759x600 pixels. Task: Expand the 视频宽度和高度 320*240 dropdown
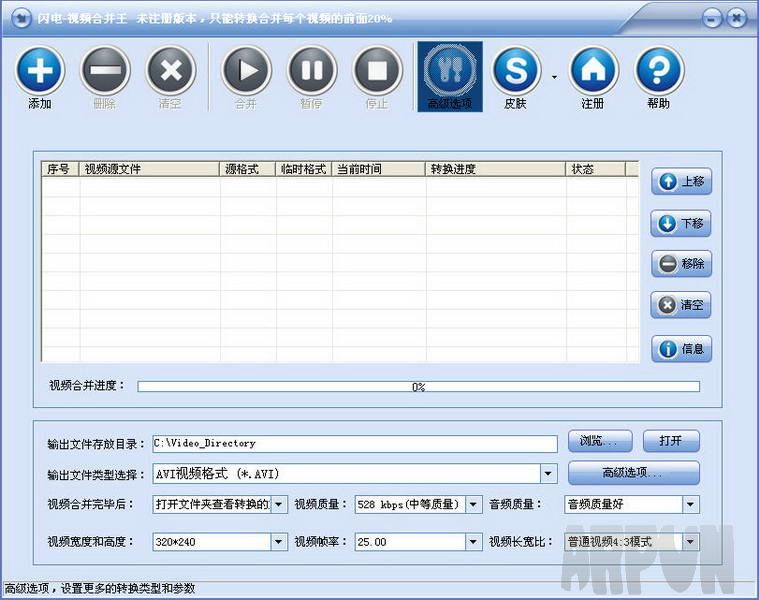(x=278, y=542)
